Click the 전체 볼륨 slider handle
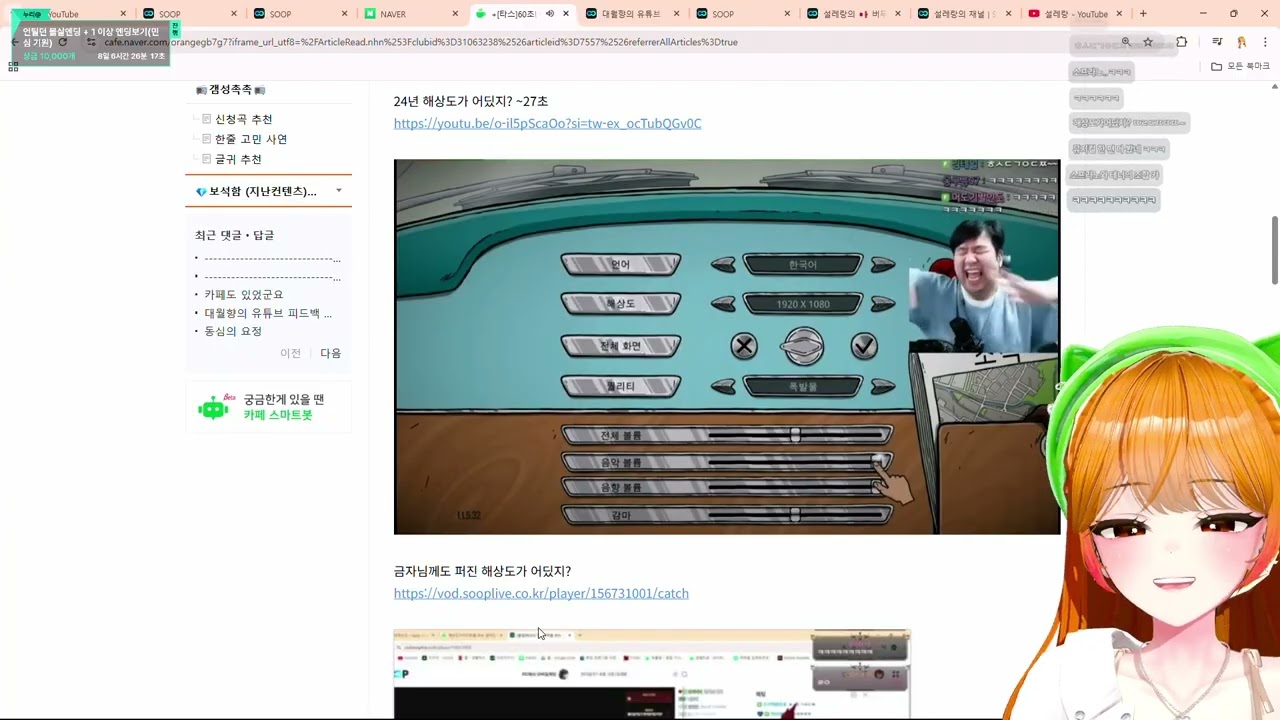This screenshot has width=1280, height=720. pyautogui.click(x=796, y=435)
